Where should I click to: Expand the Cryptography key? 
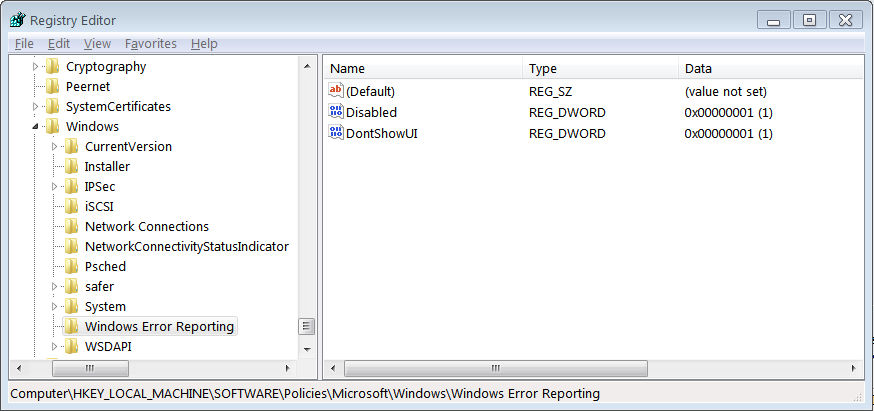click(36, 67)
